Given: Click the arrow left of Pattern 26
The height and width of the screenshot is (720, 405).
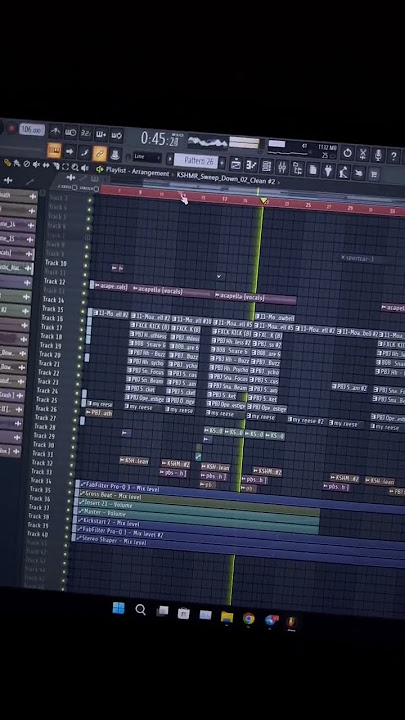Looking at the screenshot, I should pyautogui.click(x=170, y=159).
